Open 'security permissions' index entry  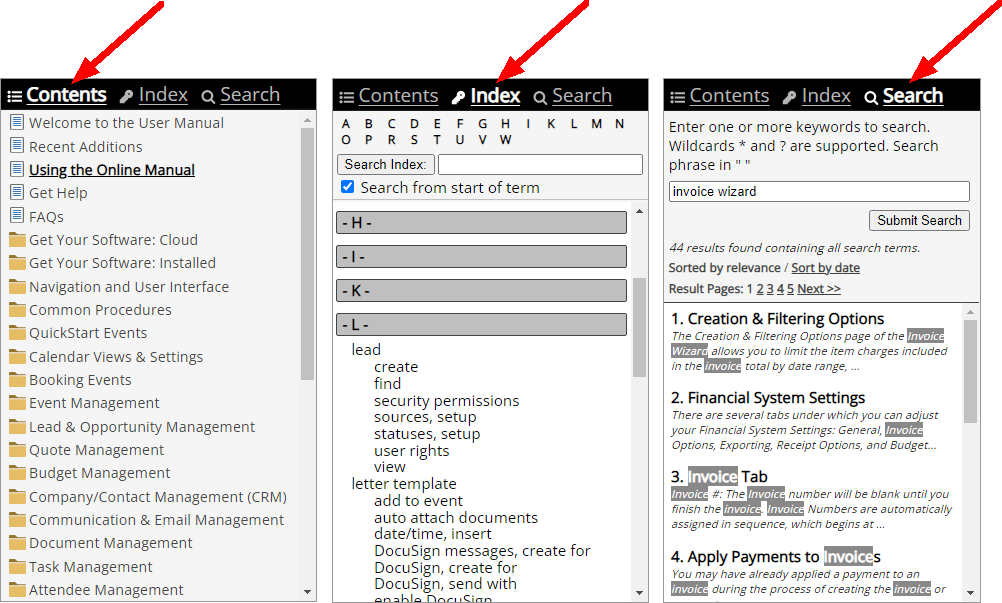pos(447,401)
